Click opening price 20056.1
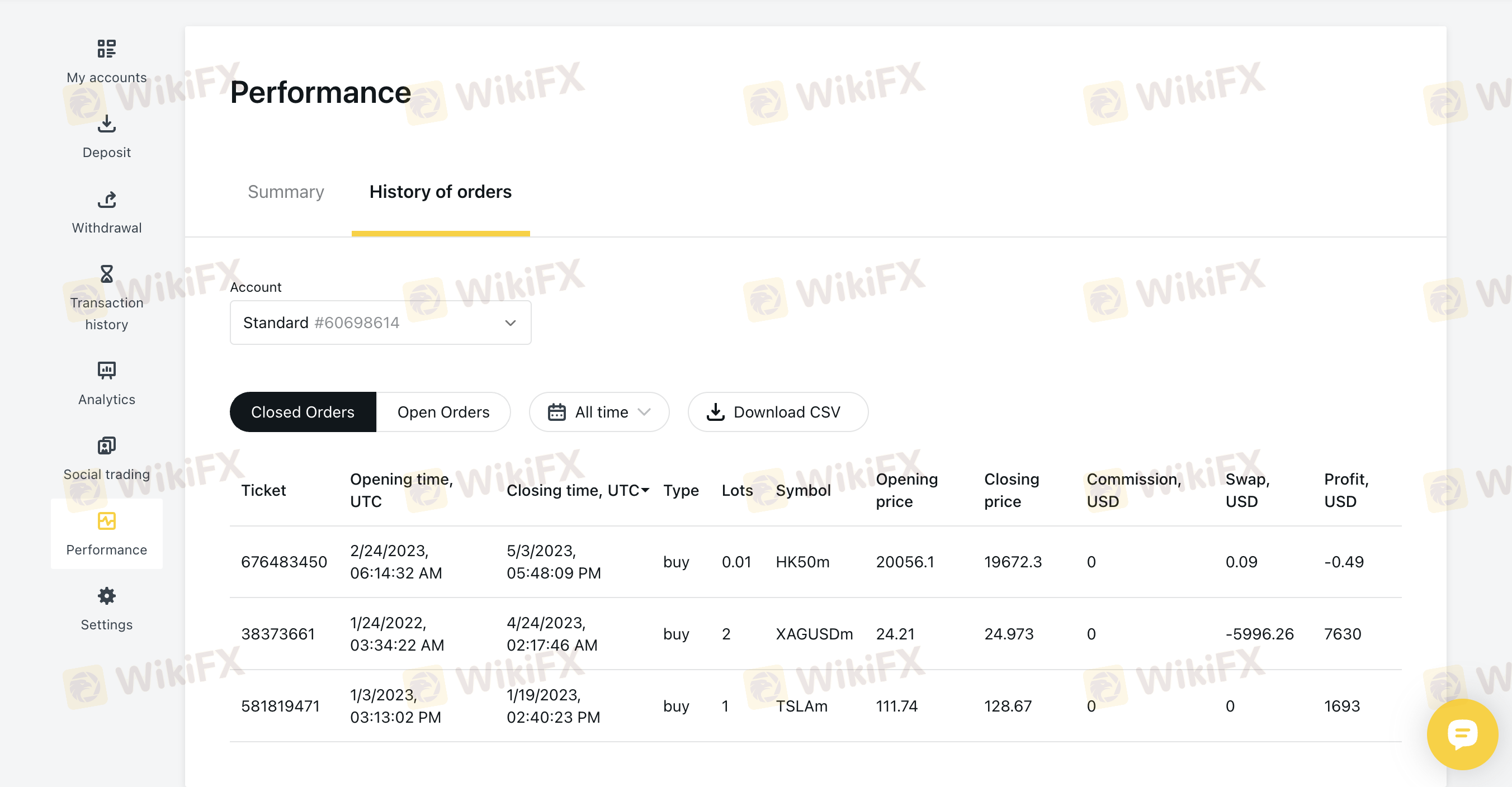The height and width of the screenshot is (787, 1512). (905, 562)
